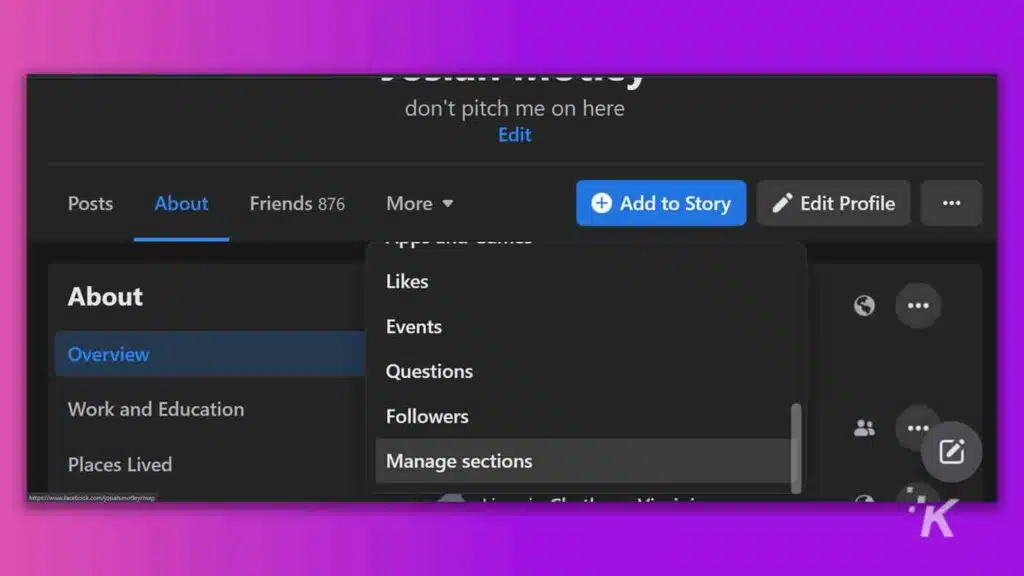The height and width of the screenshot is (576, 1024).
Task: Click the ellipsis beside the globe icon
Action: pyautogui.click(x=918, y=306)
